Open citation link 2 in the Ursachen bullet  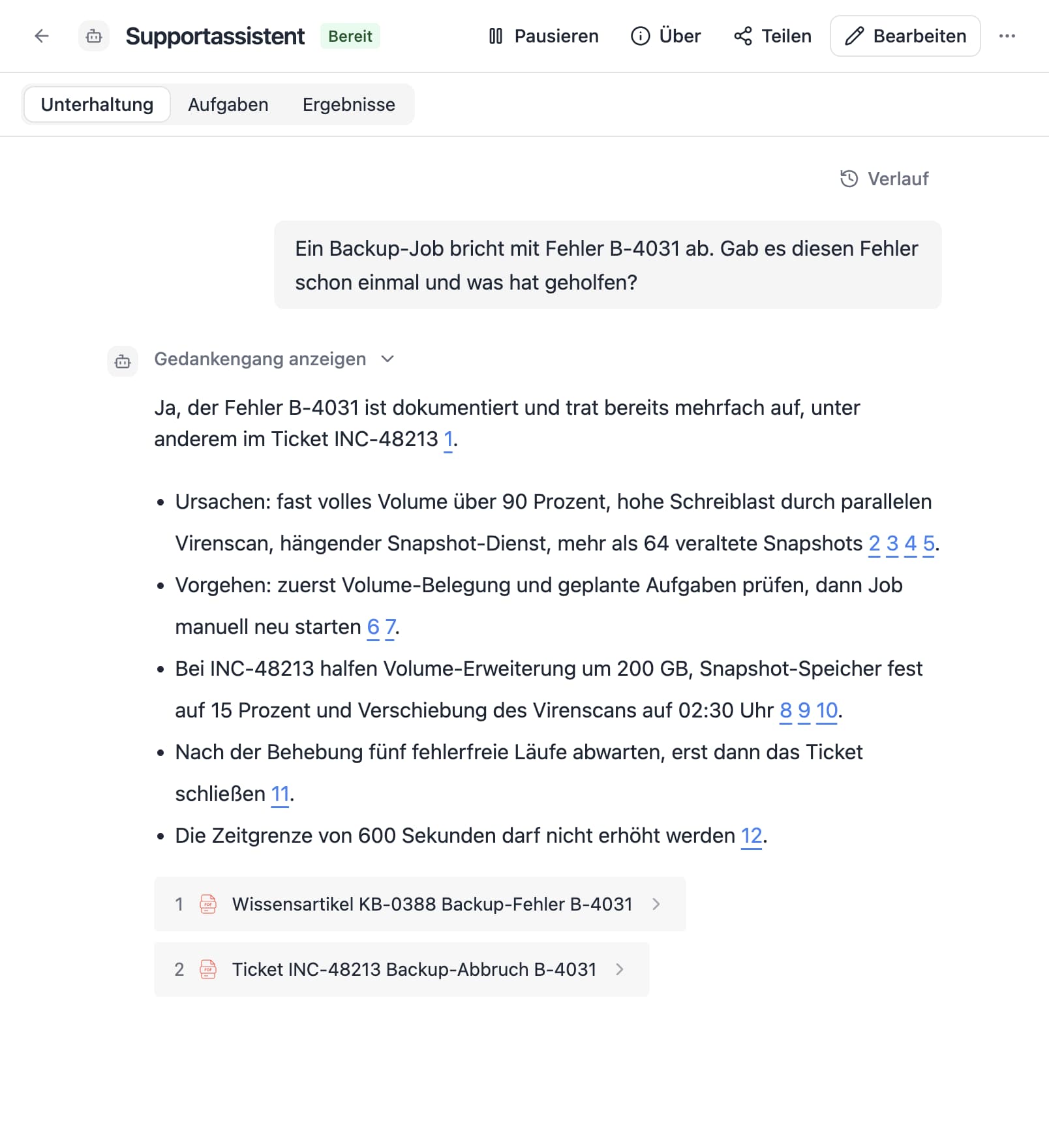click(x=874, y=544)
